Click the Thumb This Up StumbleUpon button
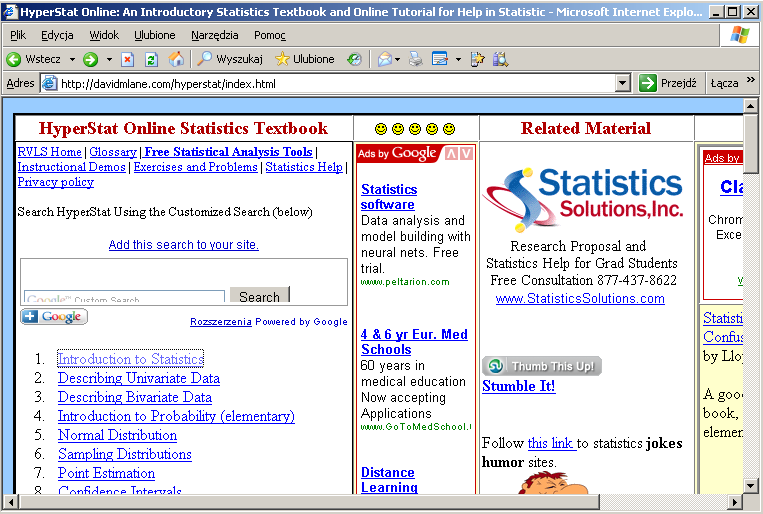Viewport: 763px width, 514px height. click(542, 366)
